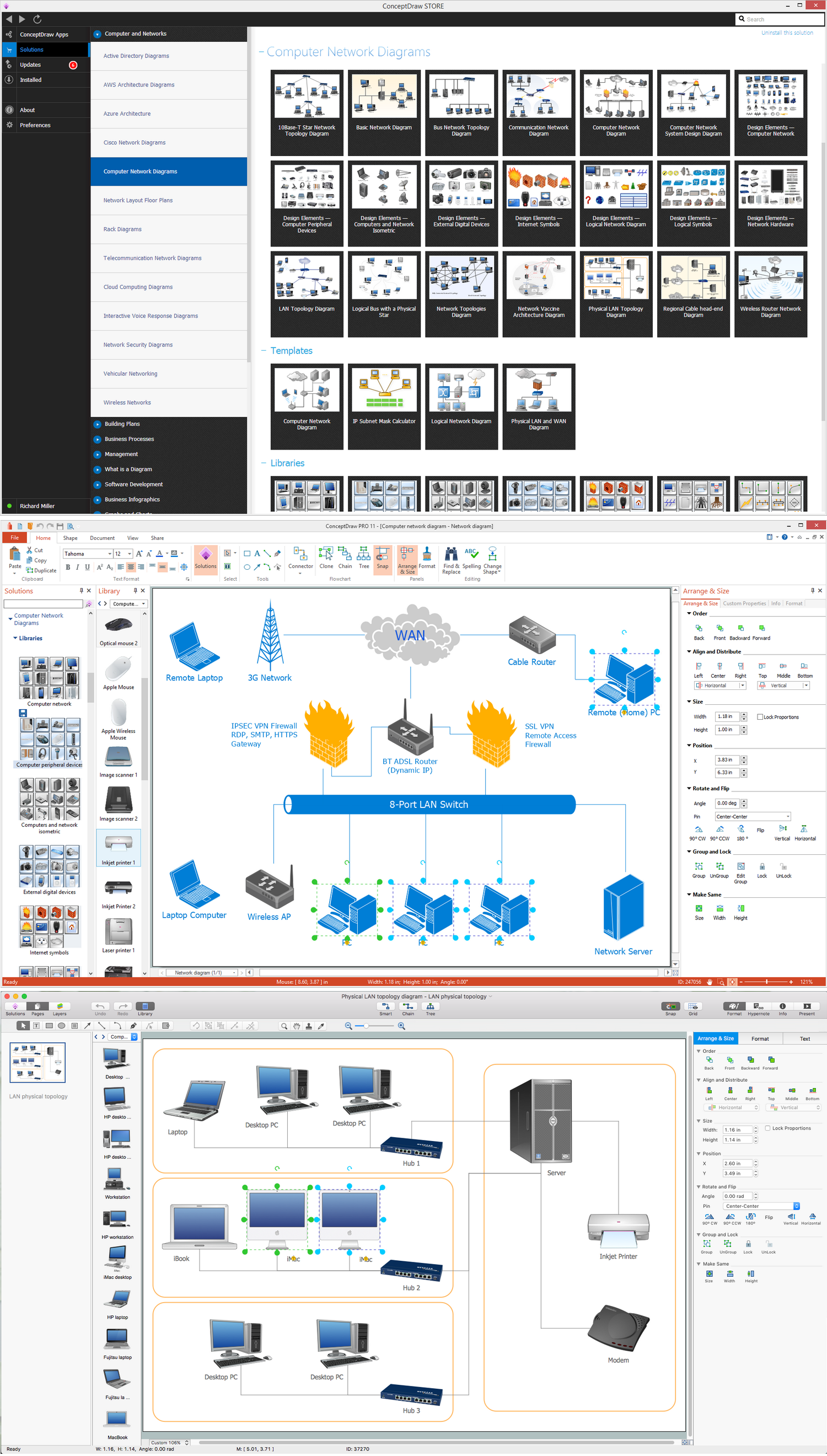Viewport: 827px width, 1456px height.
Task: Open Find & Replace in PRO ribbon
Action: (x=451, y=561)
